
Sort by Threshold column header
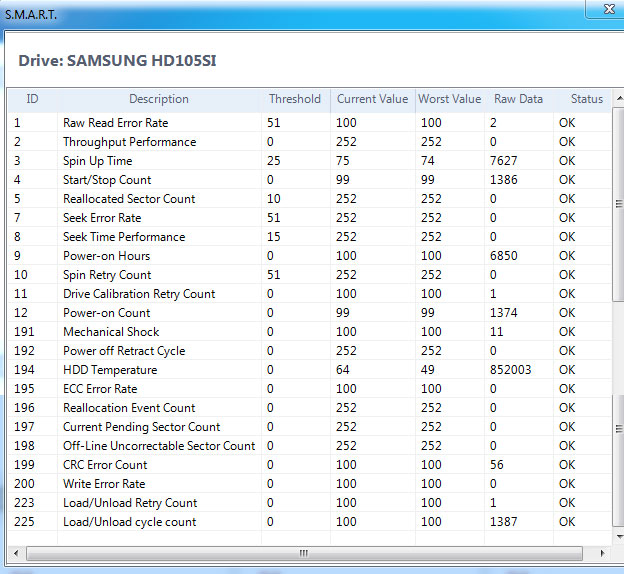tap(295, 99)
